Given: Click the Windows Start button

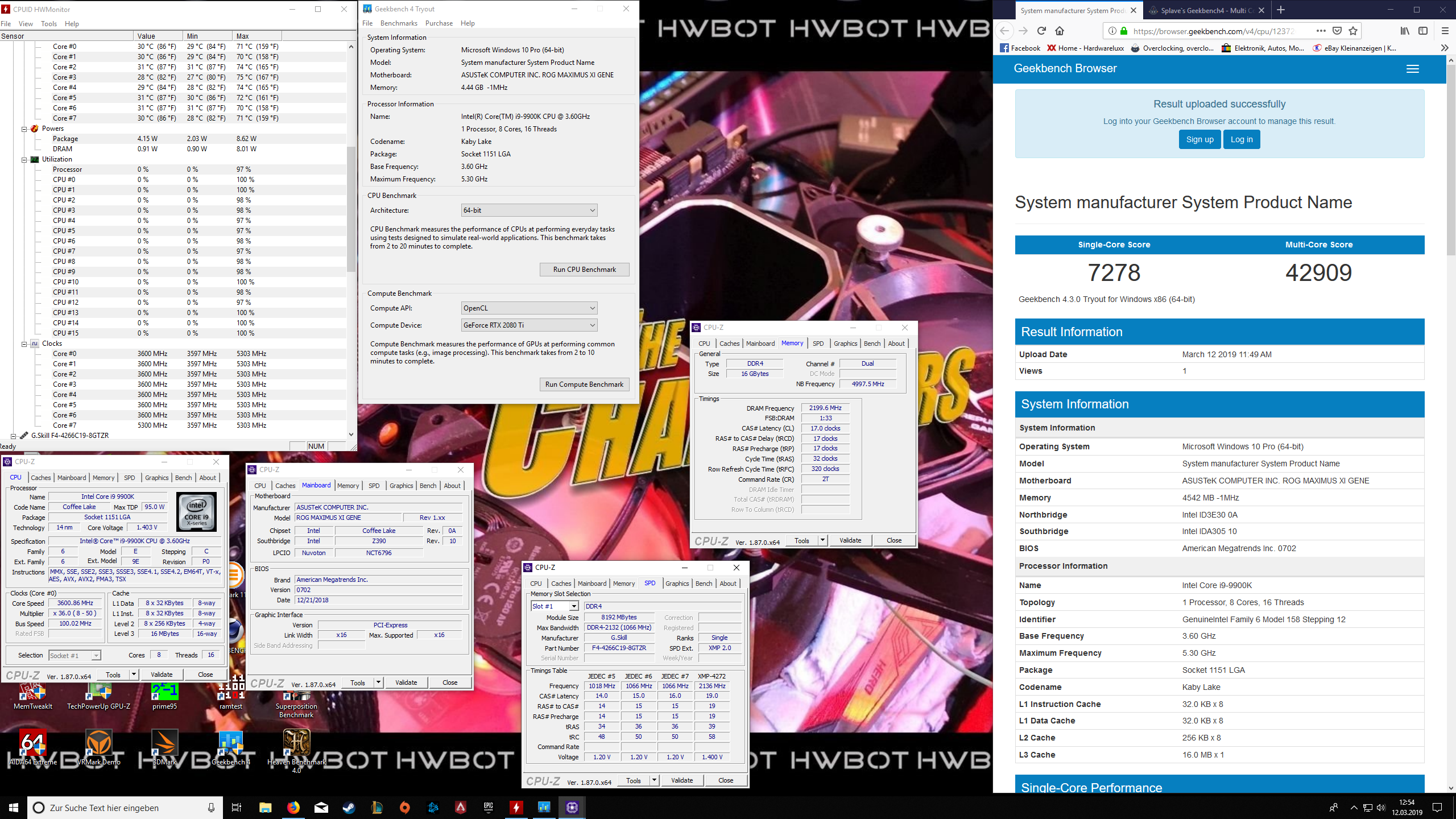Looking at the screenshot, I should click(14, 807).
